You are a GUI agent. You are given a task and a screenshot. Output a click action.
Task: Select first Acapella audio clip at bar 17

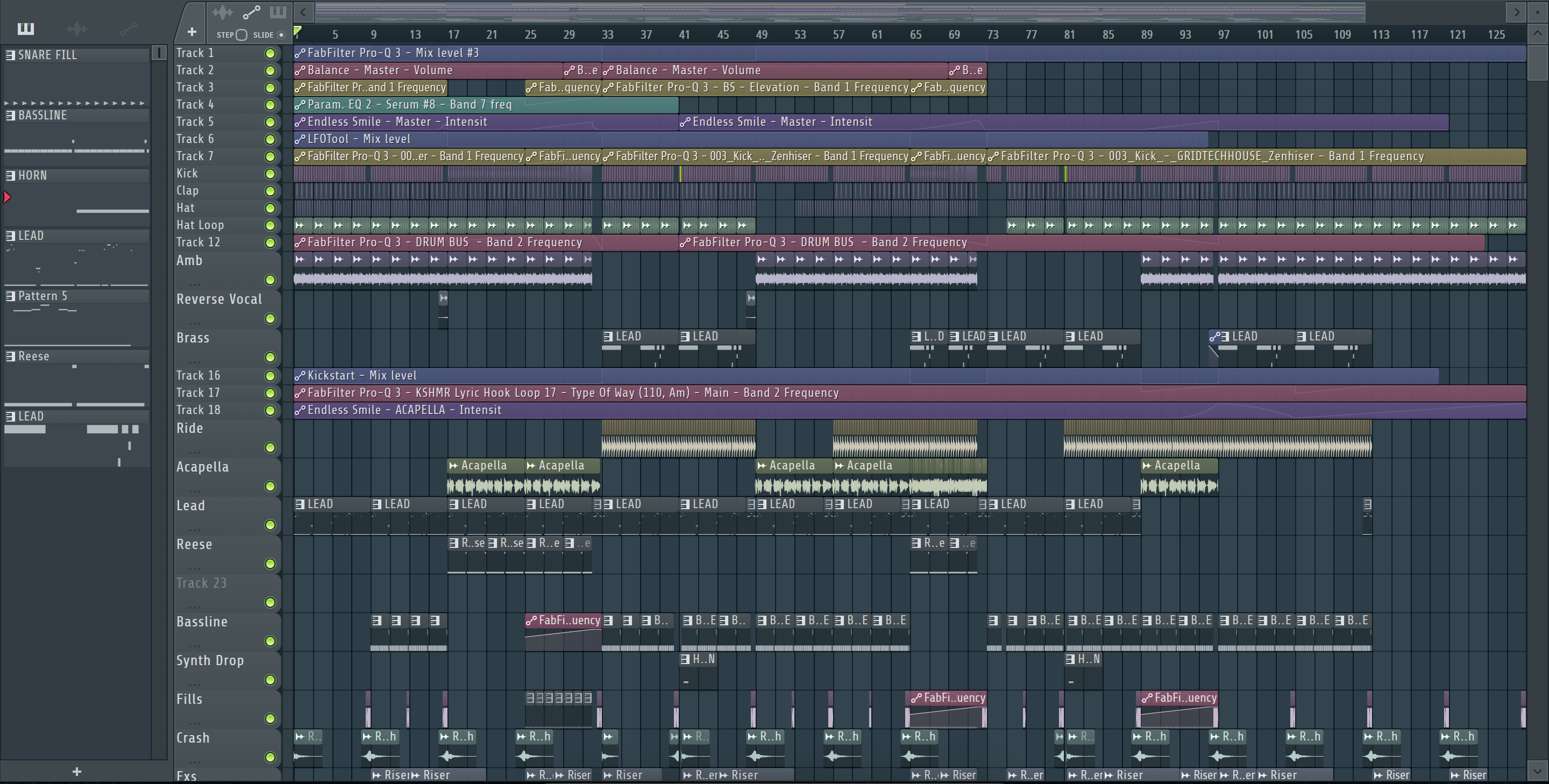point(486,476)
